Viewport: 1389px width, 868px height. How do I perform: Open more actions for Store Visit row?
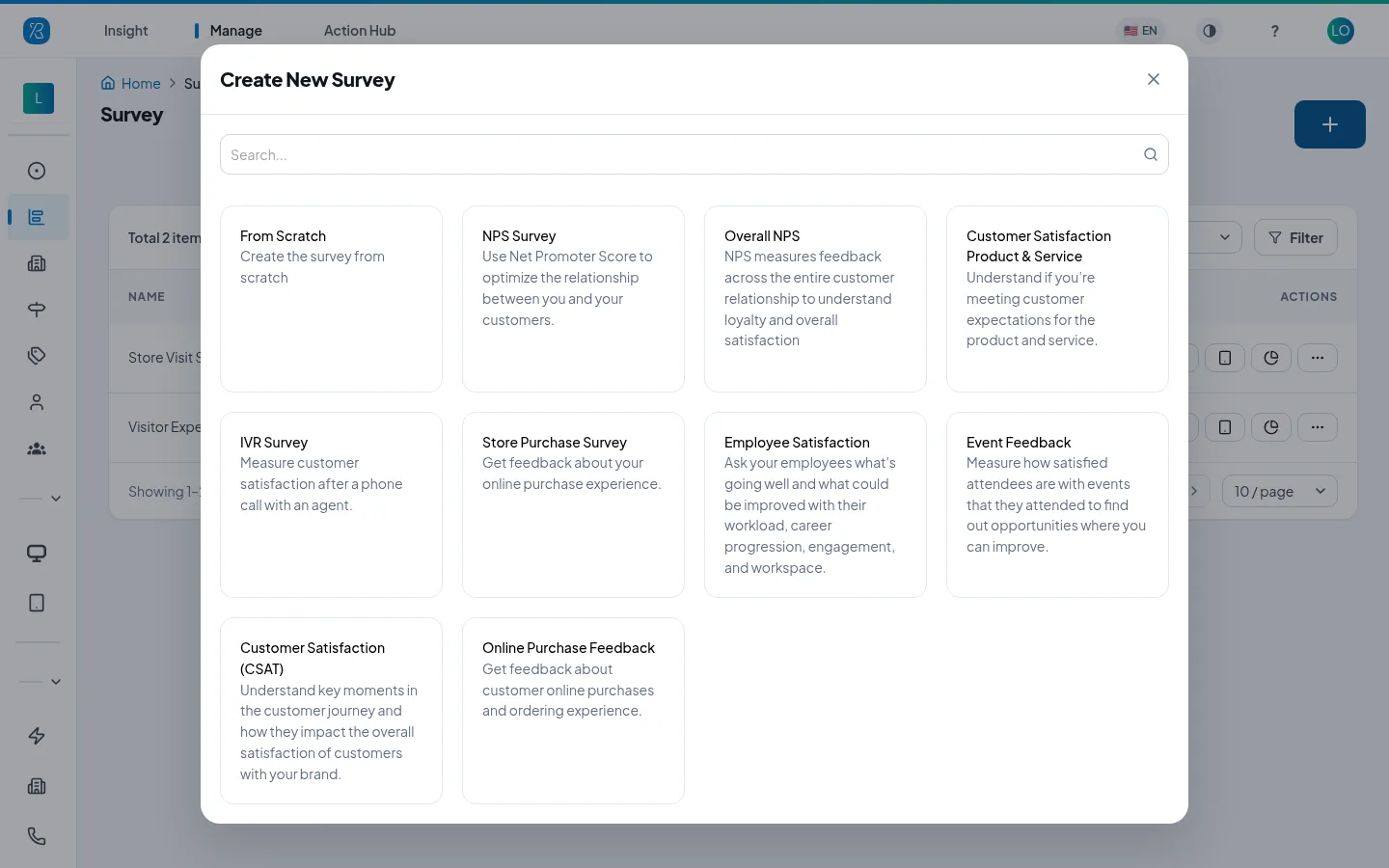(1317, 358)
